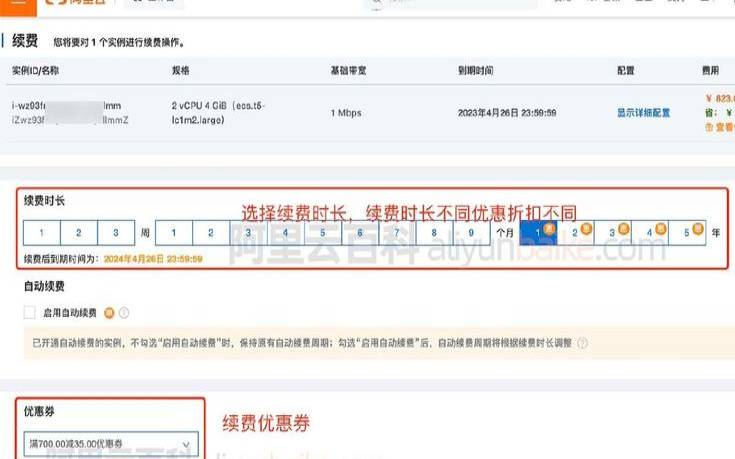Pick 4 years renewal duration

click(650, 233)
